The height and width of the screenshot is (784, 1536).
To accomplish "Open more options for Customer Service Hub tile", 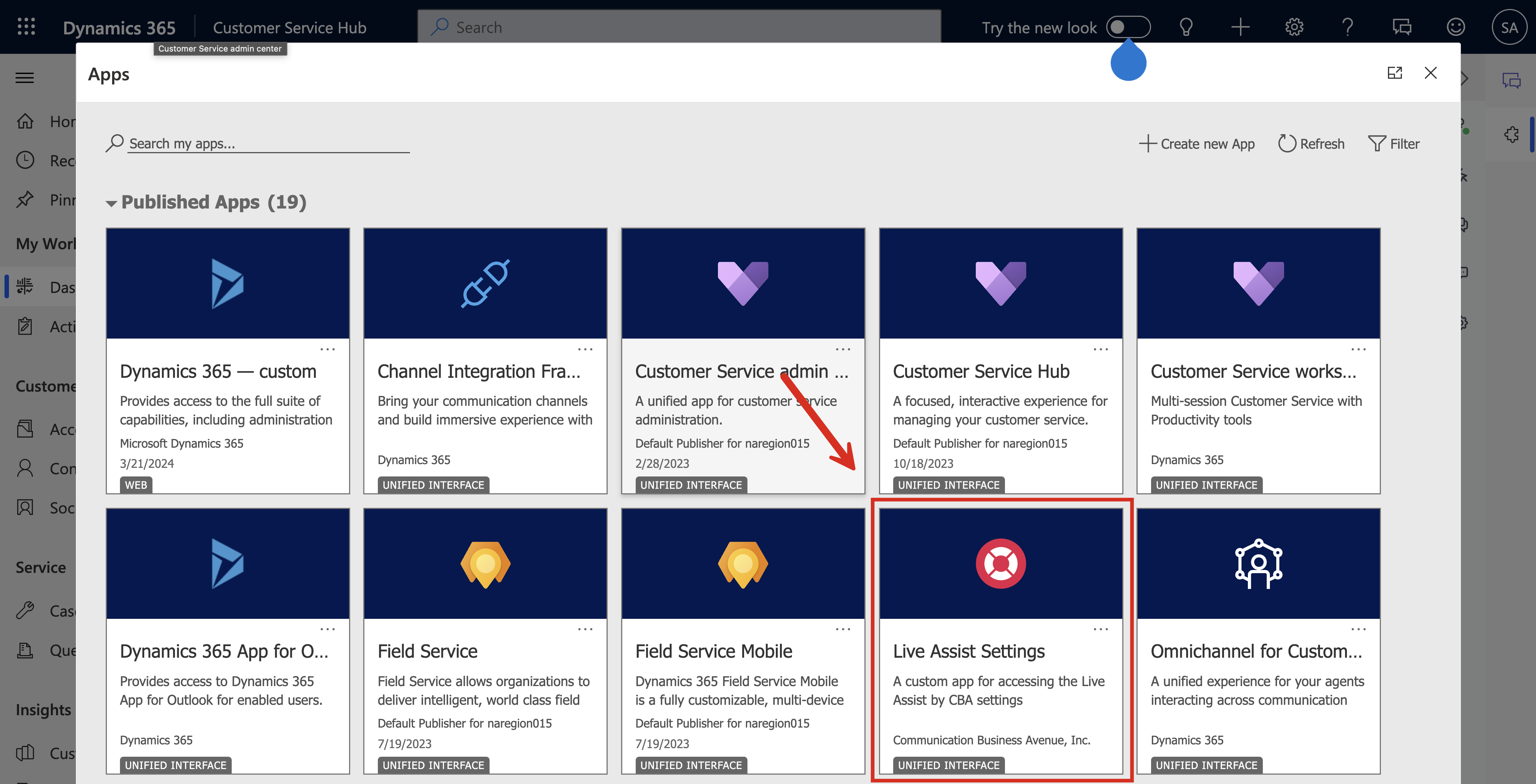I will (x=1100, y=349).
